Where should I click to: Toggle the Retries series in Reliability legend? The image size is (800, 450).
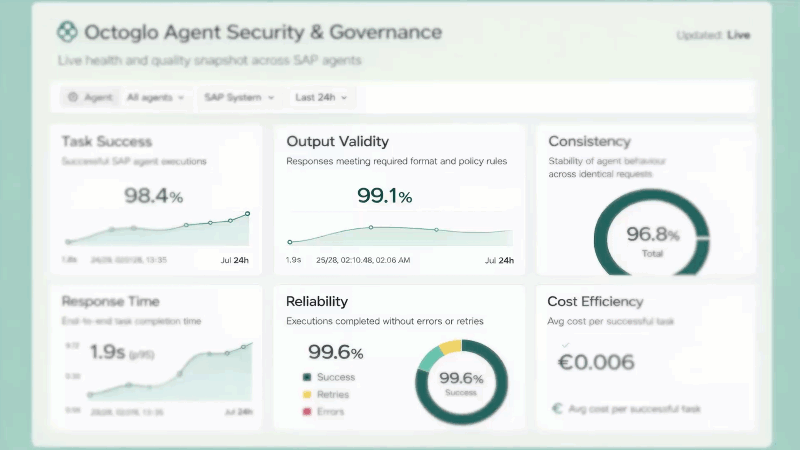(x=326, y=394)
